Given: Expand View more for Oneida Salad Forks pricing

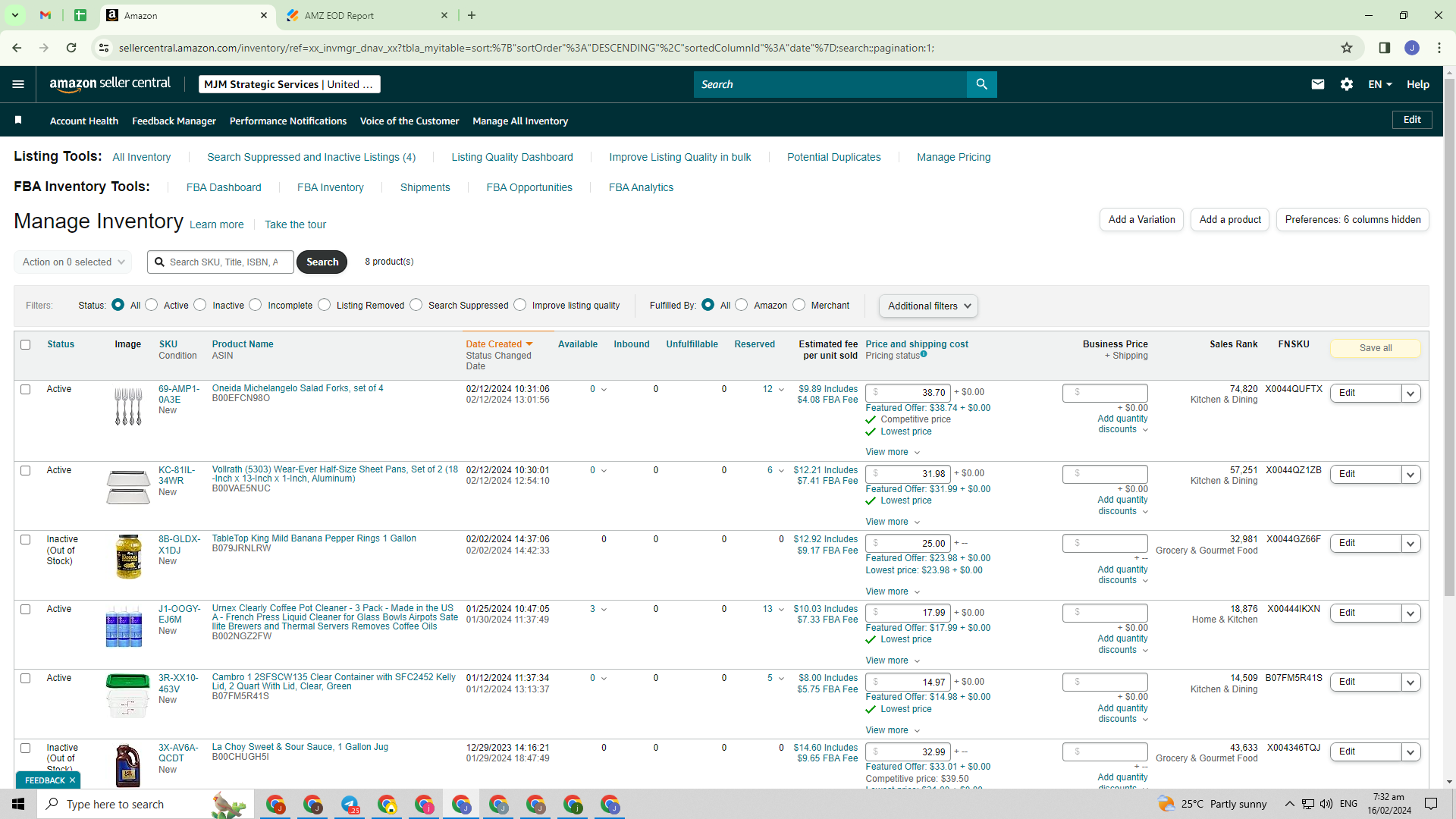Looking at the screenshot, I should tap(893, 452).
